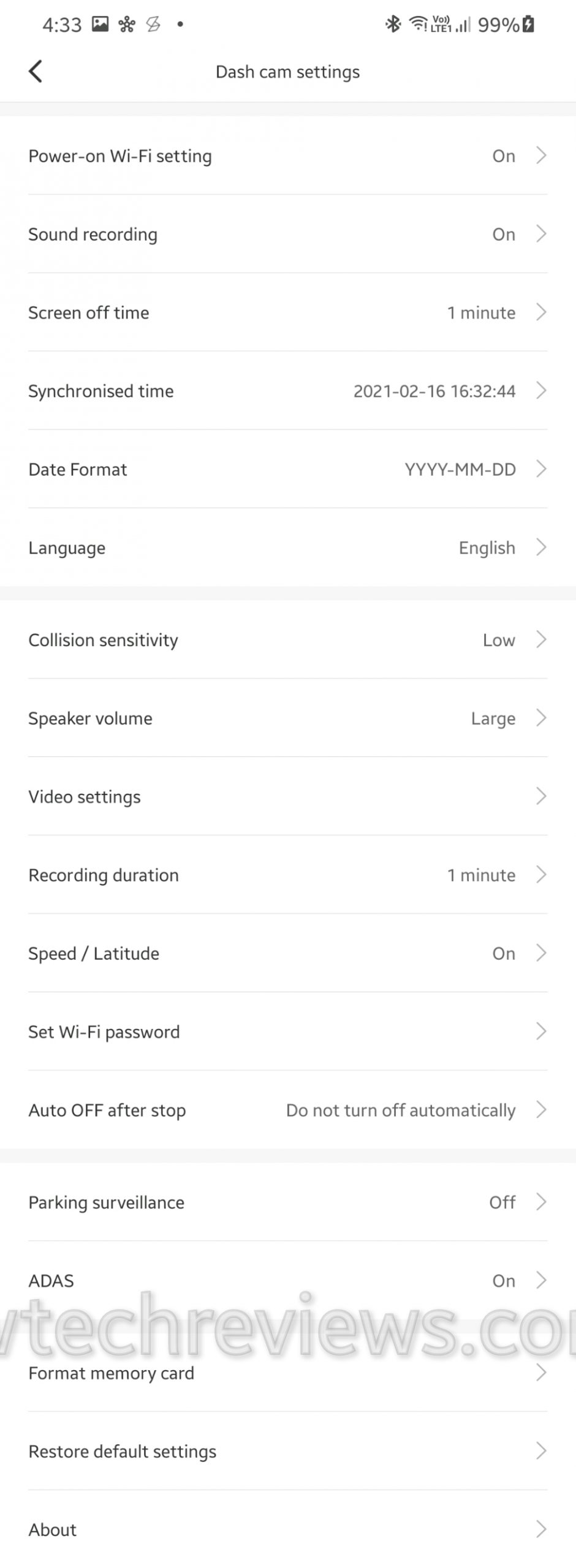Tap the chevron beside About

point(540,1529)
